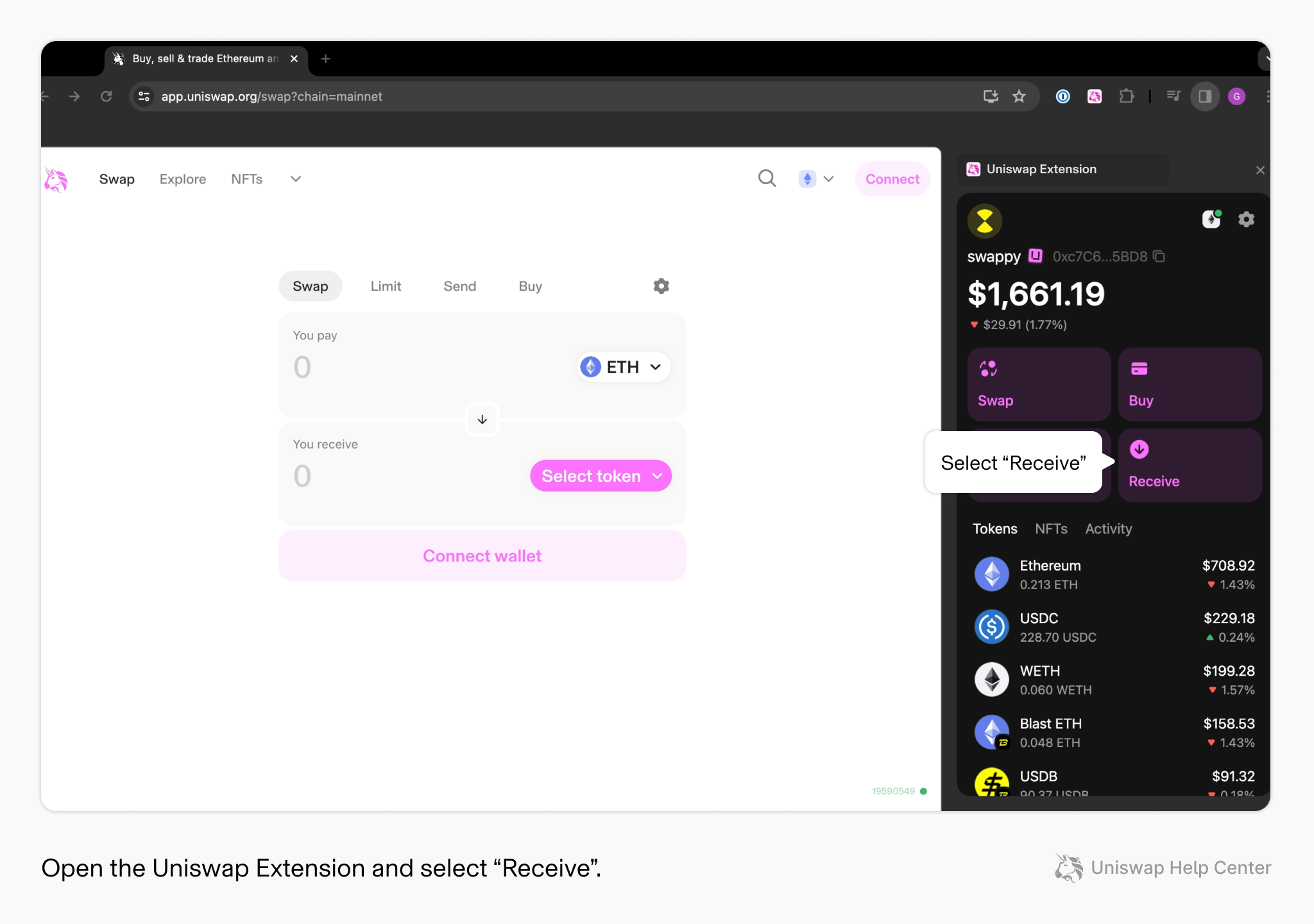Open the 1Password extension icon

click(x=1062, y=96)
